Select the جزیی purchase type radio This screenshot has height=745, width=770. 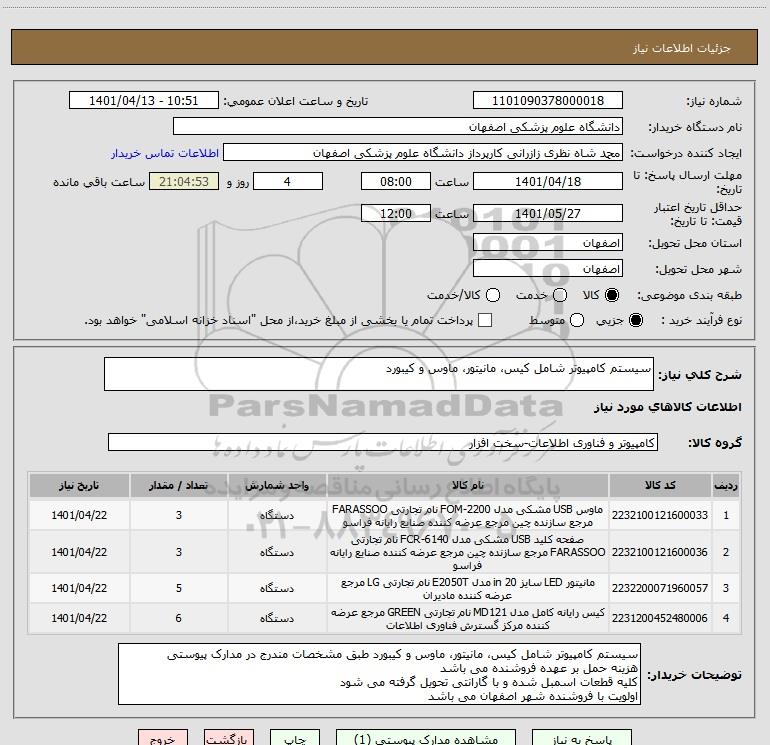(635, 320)
